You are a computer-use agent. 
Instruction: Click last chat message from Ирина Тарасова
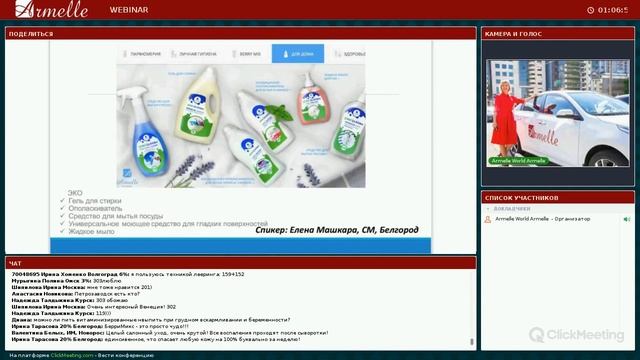(156, 340)
